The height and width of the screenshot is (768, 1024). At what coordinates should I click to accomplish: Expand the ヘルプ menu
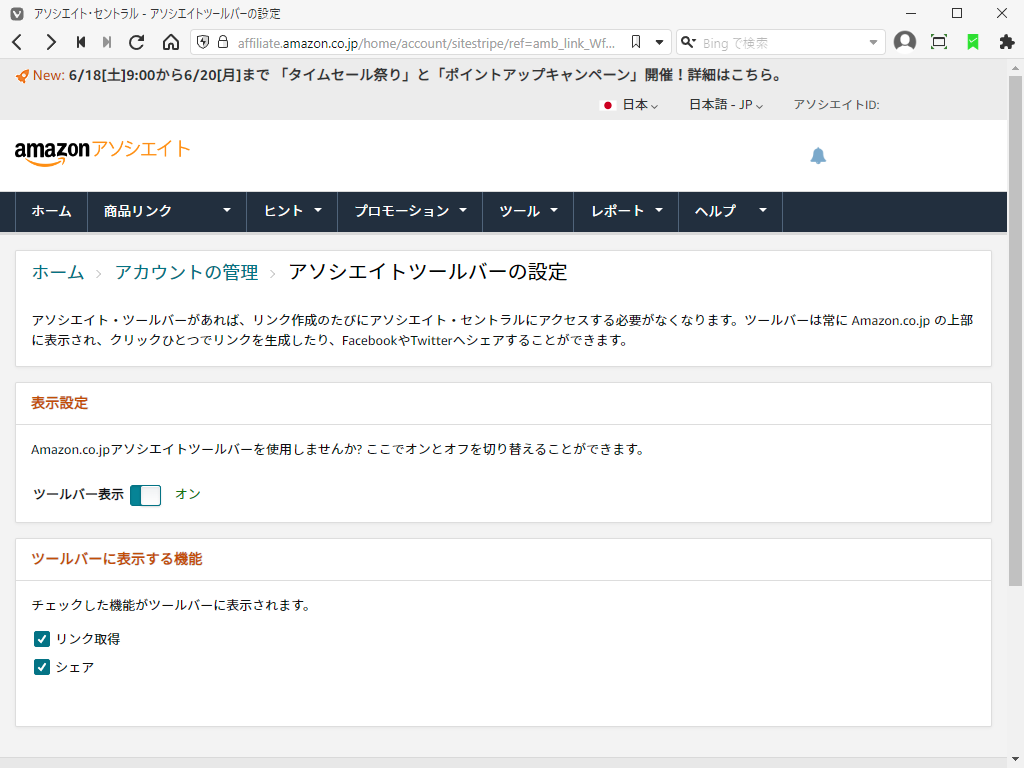click(730, 211)
